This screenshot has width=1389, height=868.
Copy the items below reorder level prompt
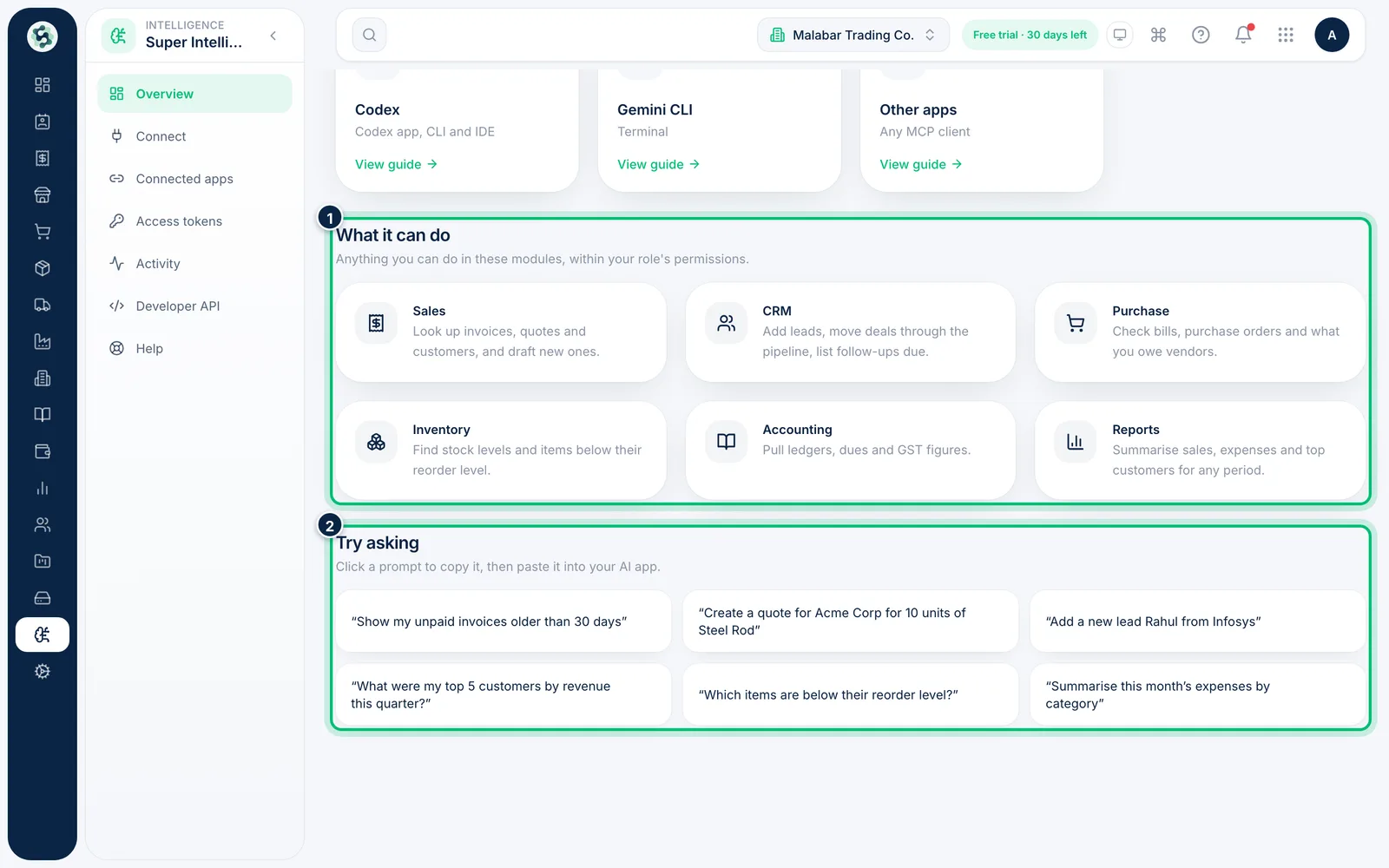coord(851,694)
